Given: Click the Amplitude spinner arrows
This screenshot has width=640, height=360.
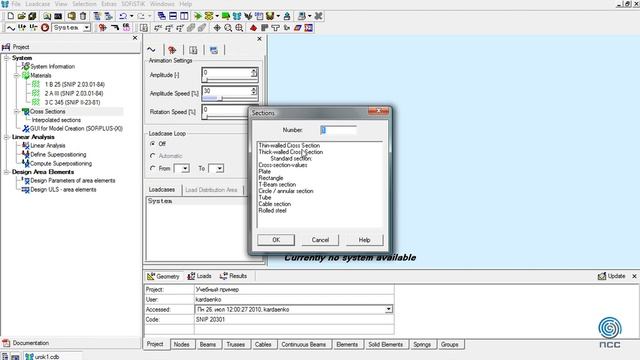Looking at the screenshot, I should pyautogui.click(x=254, y=72).
